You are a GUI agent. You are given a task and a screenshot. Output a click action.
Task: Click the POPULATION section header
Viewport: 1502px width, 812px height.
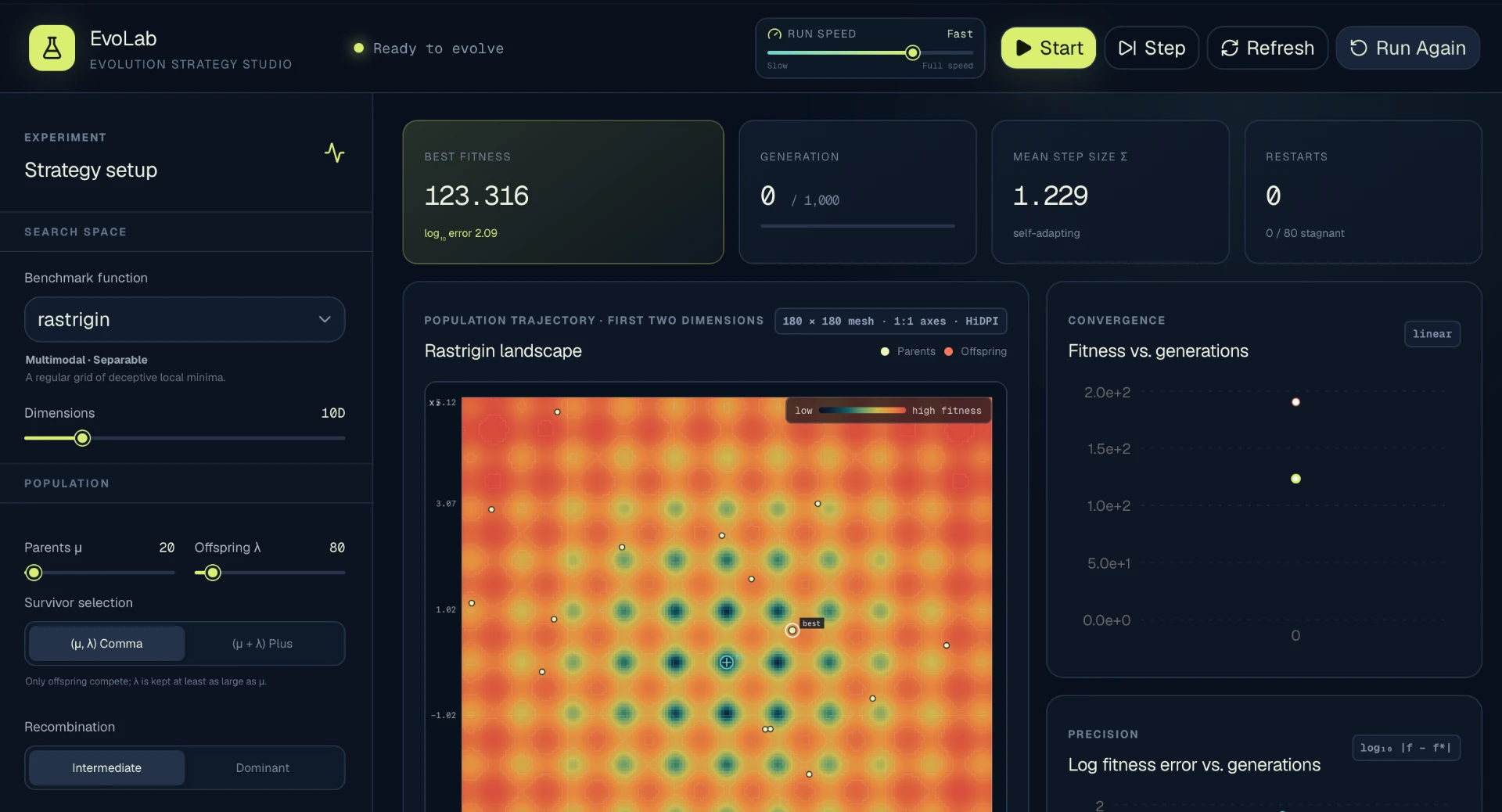(x=66, y=483)
